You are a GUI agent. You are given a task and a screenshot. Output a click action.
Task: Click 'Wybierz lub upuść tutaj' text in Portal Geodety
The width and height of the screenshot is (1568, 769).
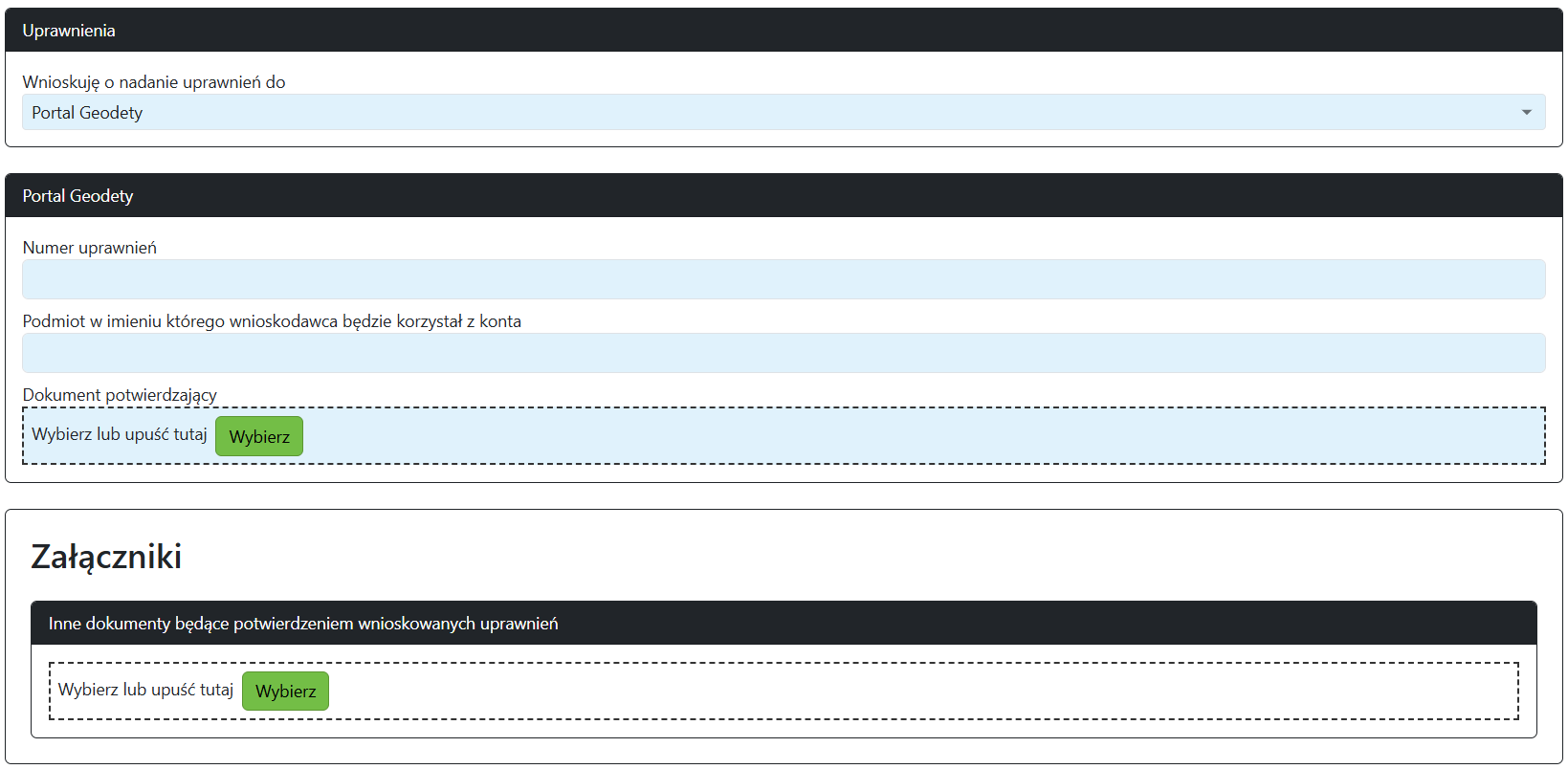[120, 434]
